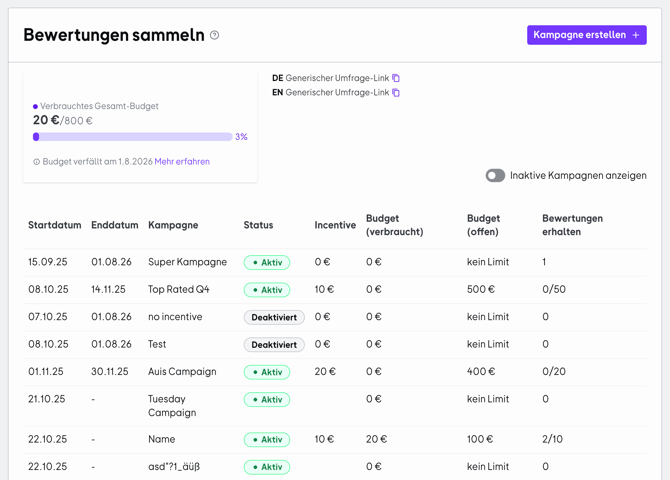
Task: Open the Mehr erfahren link
Action: point(182,162)
